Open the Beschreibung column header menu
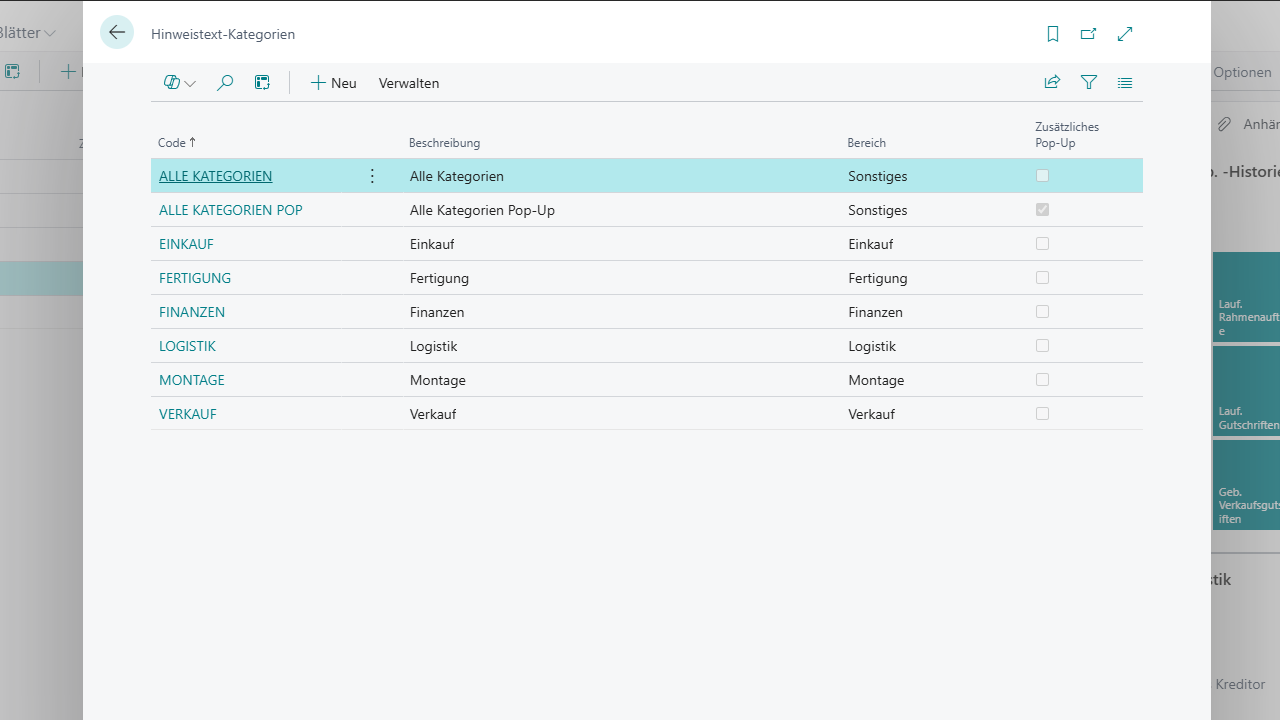 coord(444,143)
